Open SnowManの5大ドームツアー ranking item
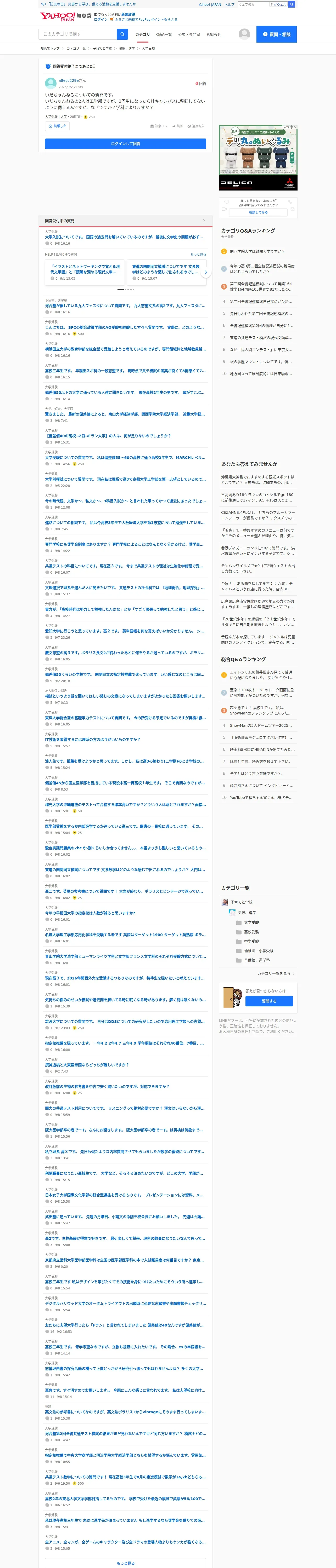This screenshot has height=1568, width=336. pyautogui.click(x=261, y=725)
